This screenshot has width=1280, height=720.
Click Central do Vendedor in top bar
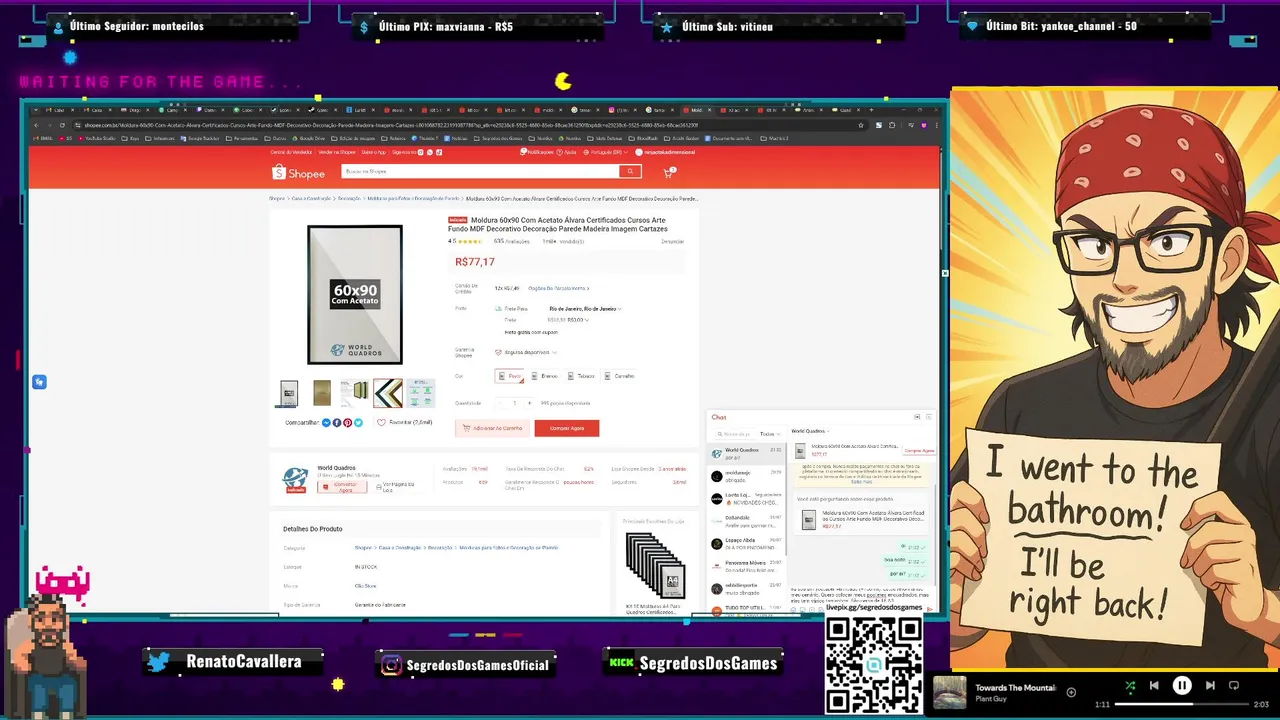tap(291, 152)
